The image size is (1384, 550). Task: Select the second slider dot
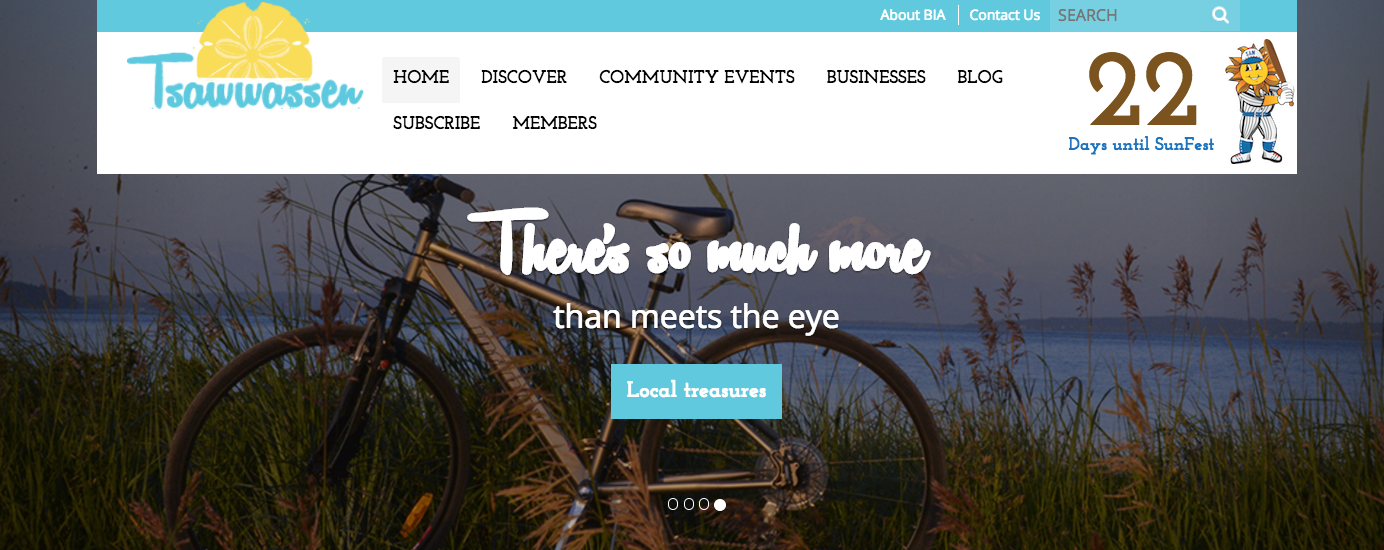[689, 505]
